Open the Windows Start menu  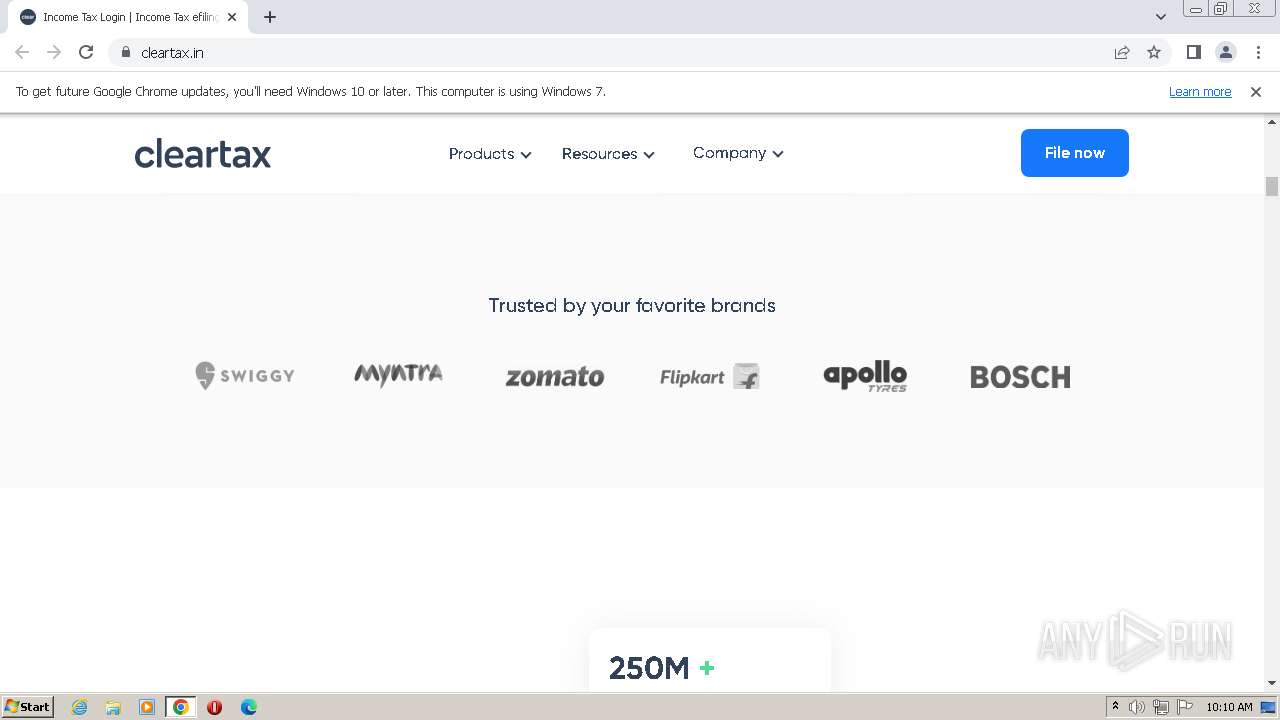(x=28, y=706)
